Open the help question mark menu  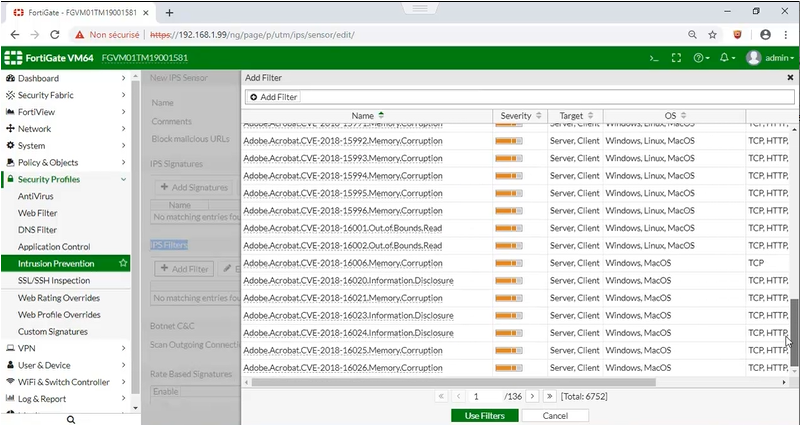701,58
